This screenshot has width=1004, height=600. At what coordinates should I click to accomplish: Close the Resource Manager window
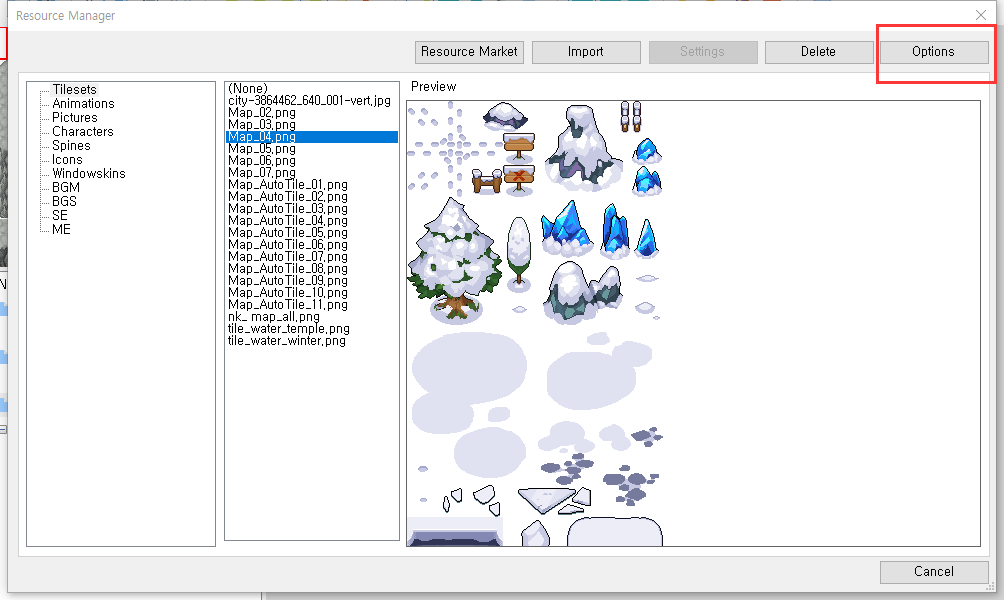980,15
